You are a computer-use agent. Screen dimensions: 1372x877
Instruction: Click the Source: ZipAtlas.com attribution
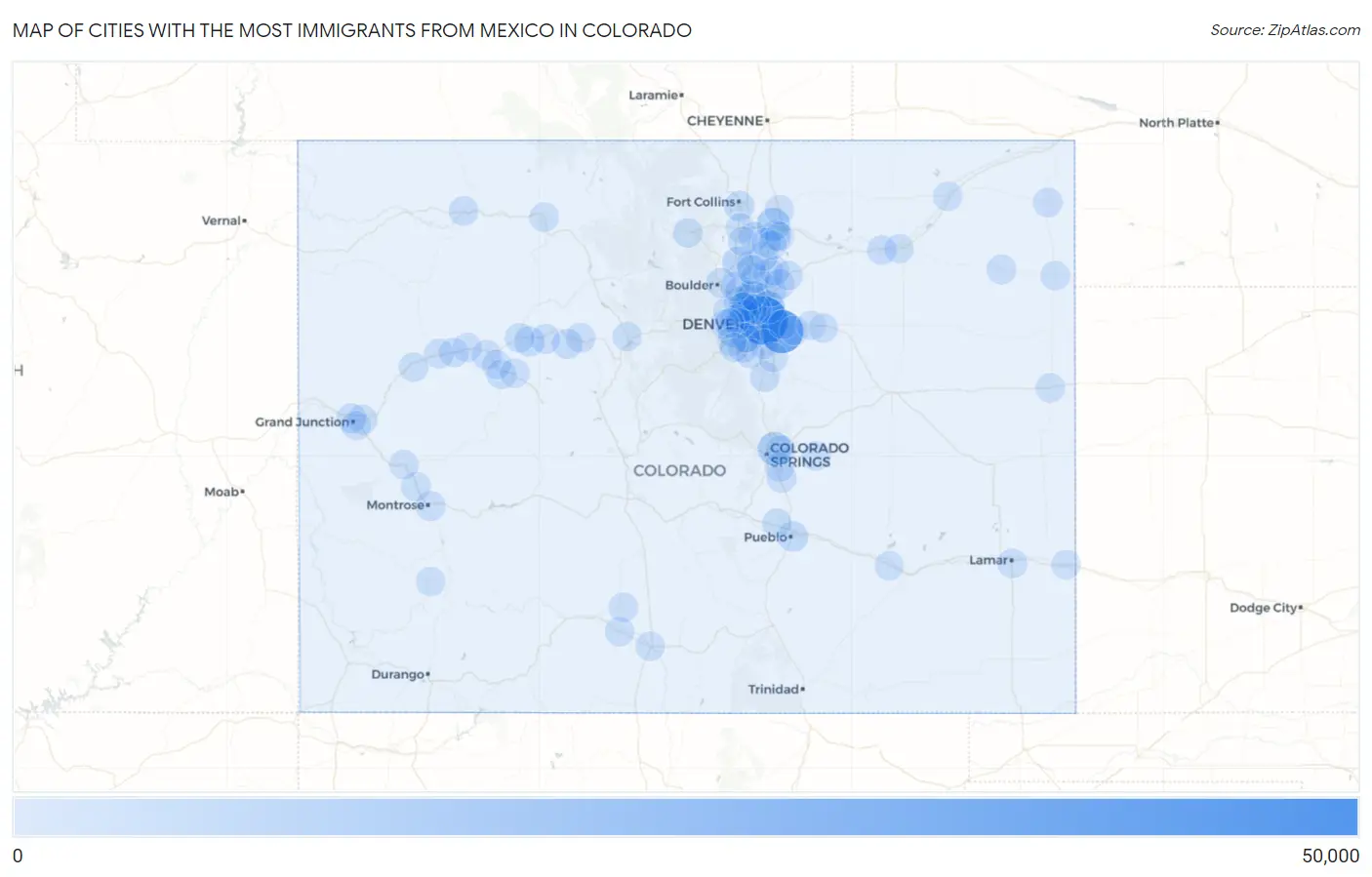coord(1284,30)
